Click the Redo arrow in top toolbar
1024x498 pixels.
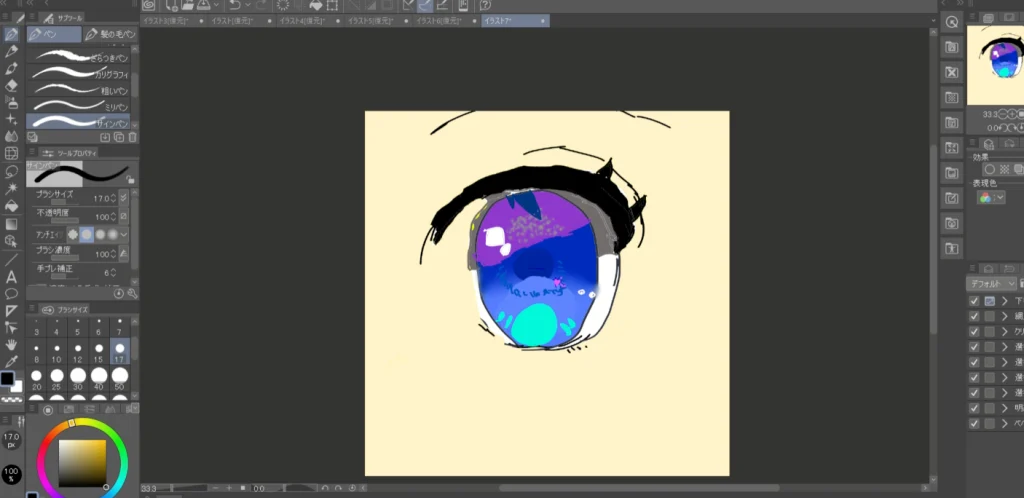click(262, 5)
